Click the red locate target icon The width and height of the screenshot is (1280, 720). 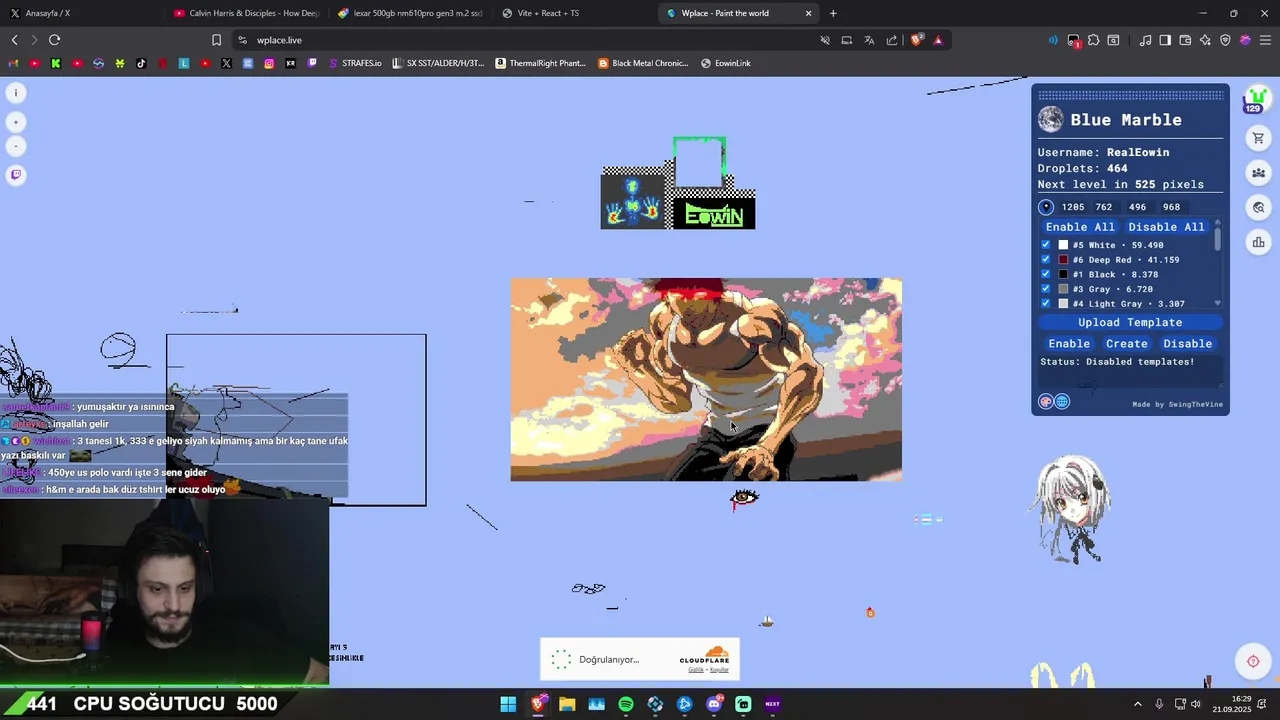[1253, 661]
